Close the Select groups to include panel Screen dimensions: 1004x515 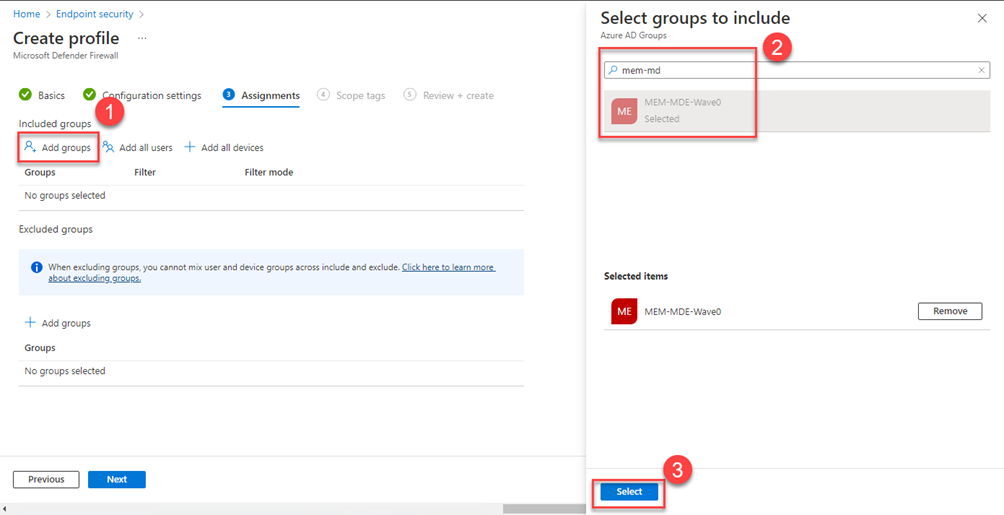pyautogui.click(x=982, y=19)
